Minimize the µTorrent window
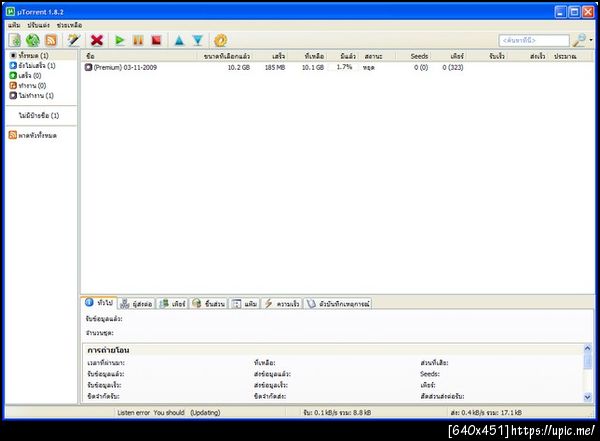Screen dimensions: 600x441 pos(561,12)
